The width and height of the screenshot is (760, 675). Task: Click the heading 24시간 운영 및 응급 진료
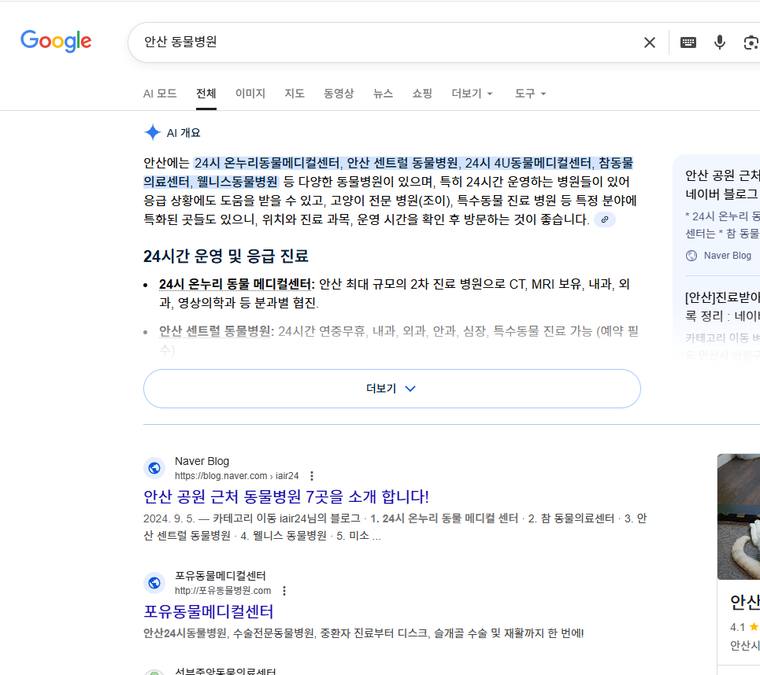coord(226,256)
